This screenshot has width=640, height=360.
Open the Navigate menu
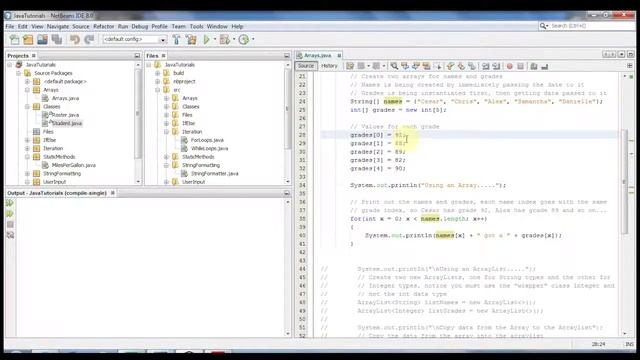pos(58,27)
